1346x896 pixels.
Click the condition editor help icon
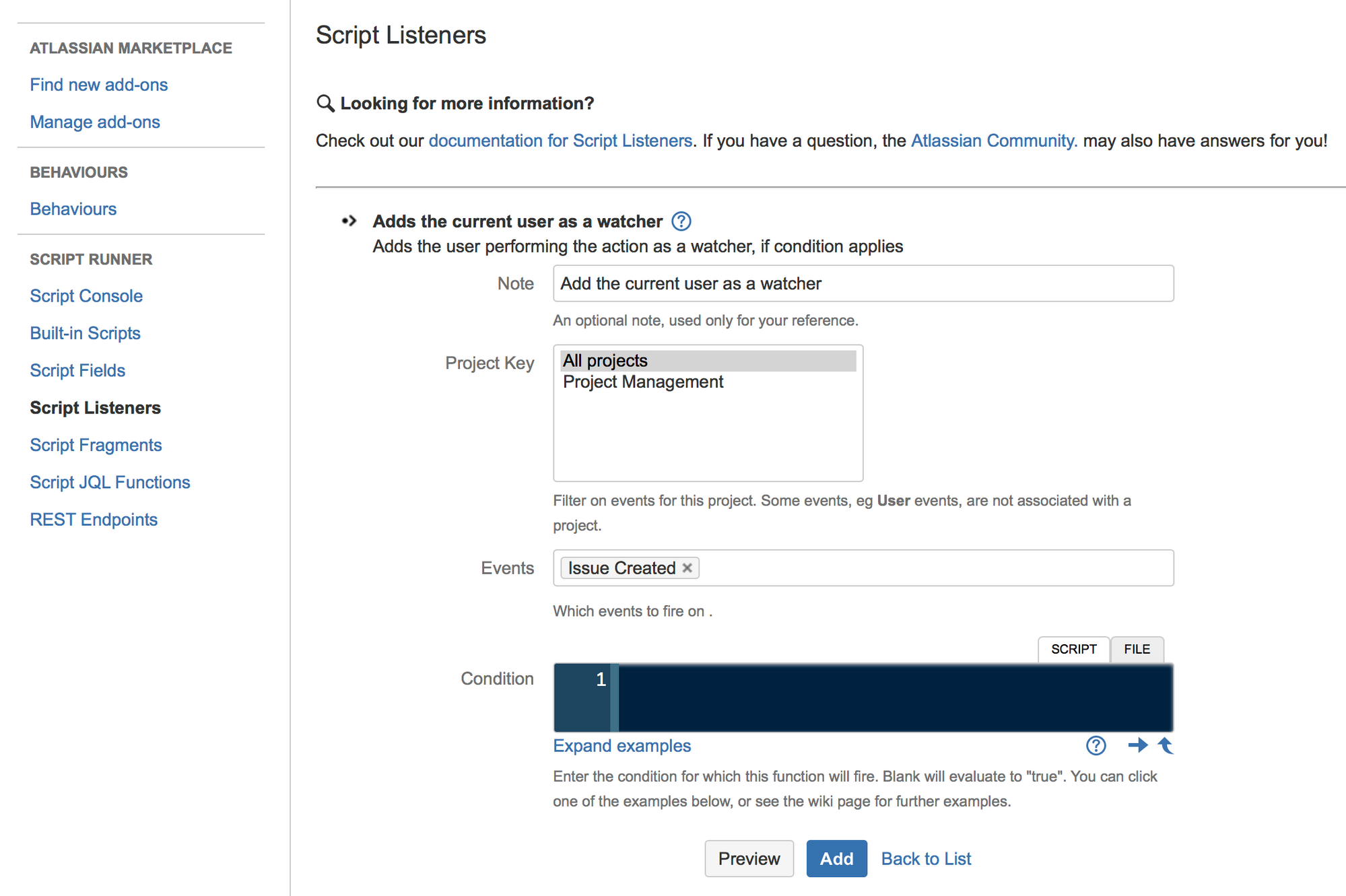pyautogui.click(x=1096, y=745)
